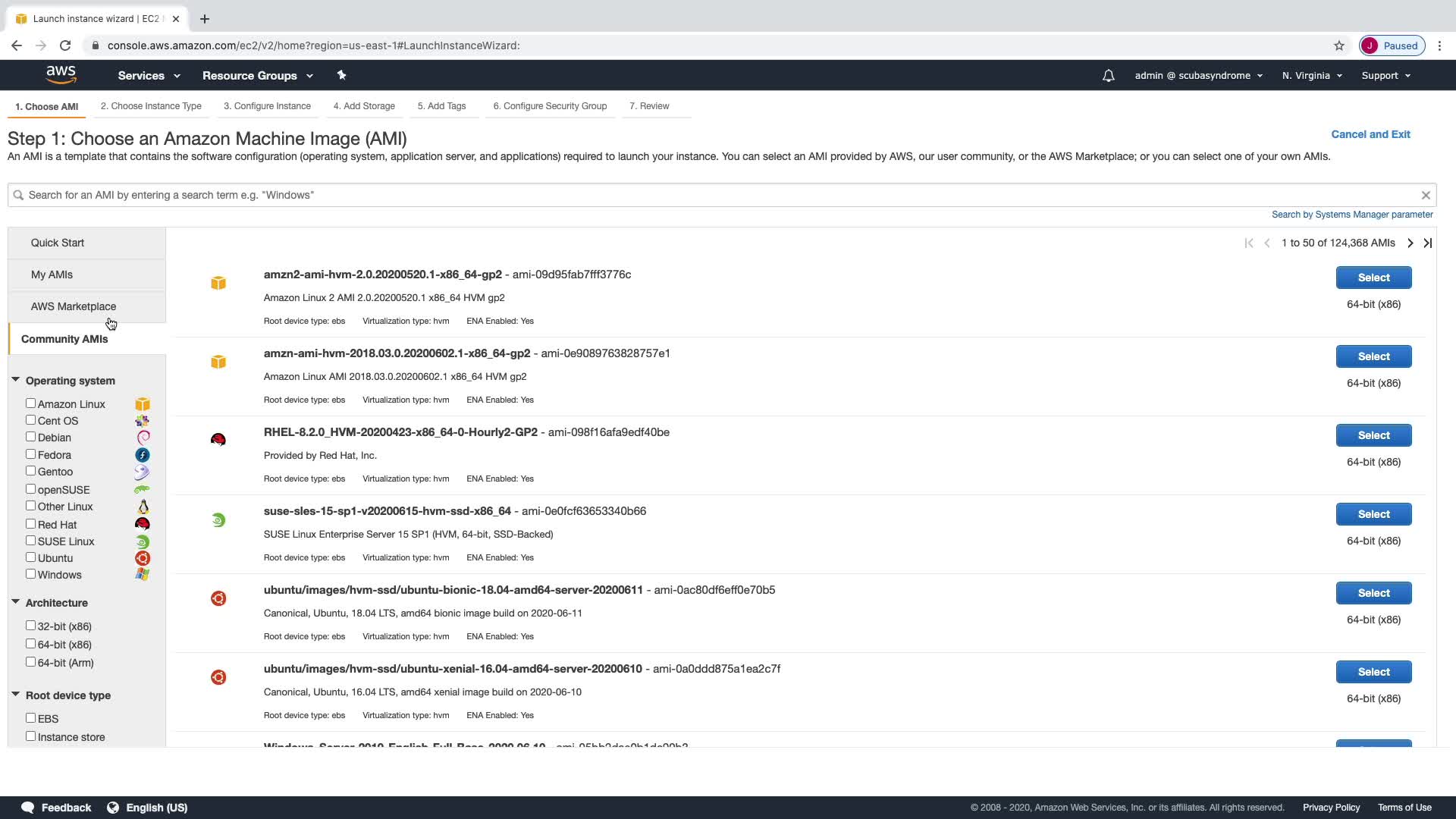This screenshot has width=1456, height=819.
Task: Tick the EBS root device checkbox
Action: tap(31, 717)
